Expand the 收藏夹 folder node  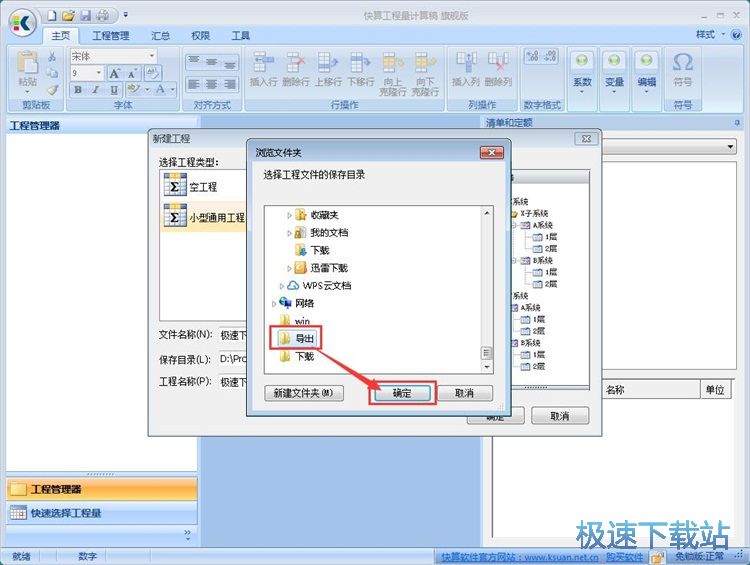click(x=289, y=215)
